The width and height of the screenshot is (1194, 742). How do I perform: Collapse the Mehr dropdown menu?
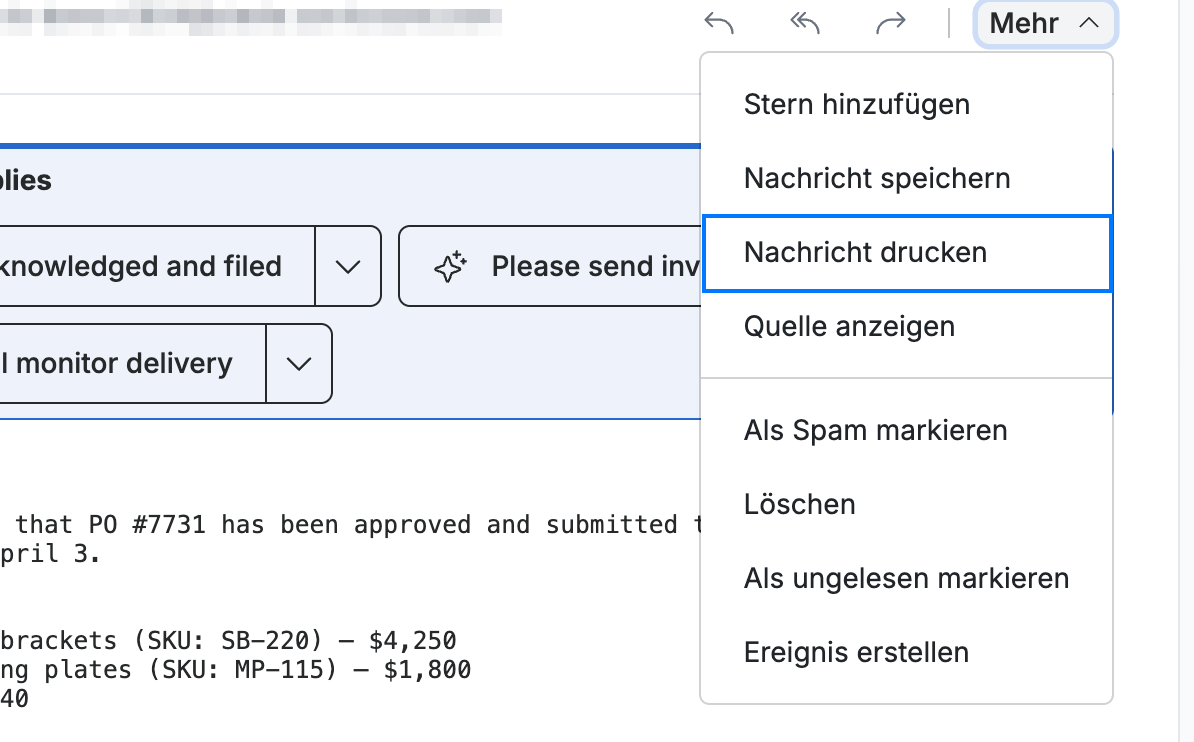point(1045,24)
